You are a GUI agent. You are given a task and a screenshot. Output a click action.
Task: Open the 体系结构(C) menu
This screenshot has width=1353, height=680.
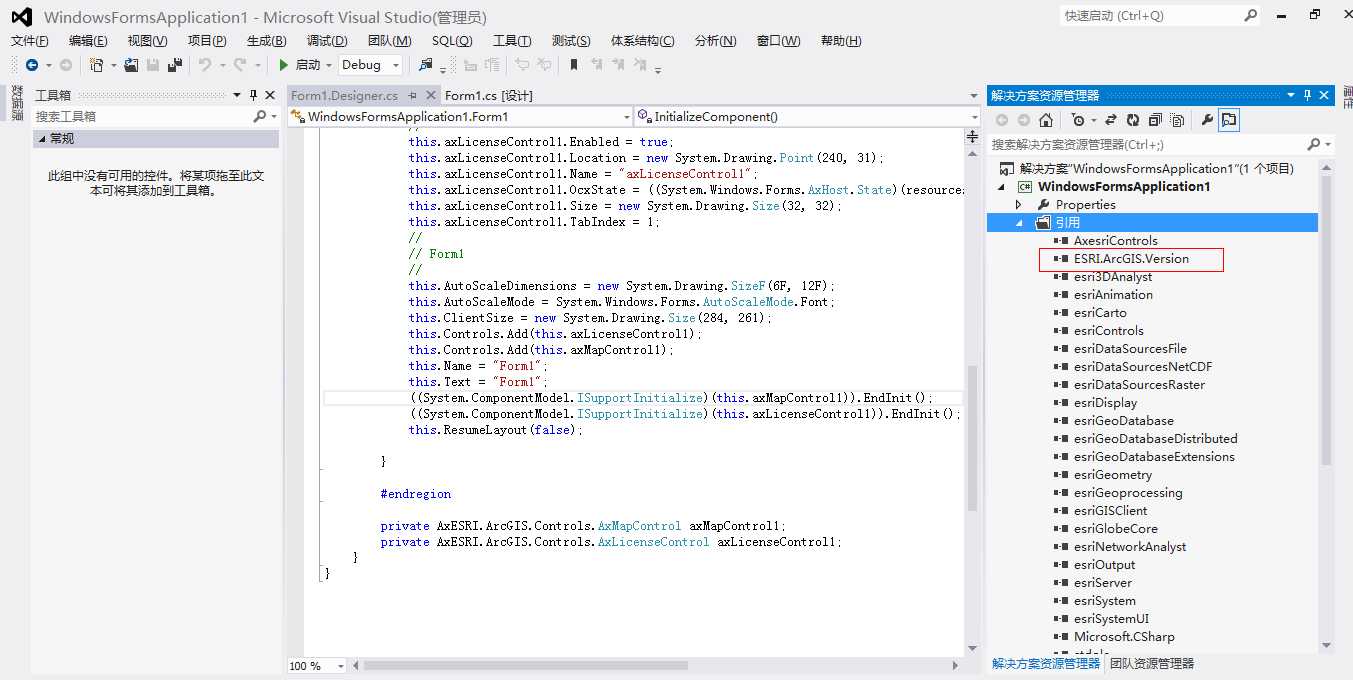tap(643, 41)
